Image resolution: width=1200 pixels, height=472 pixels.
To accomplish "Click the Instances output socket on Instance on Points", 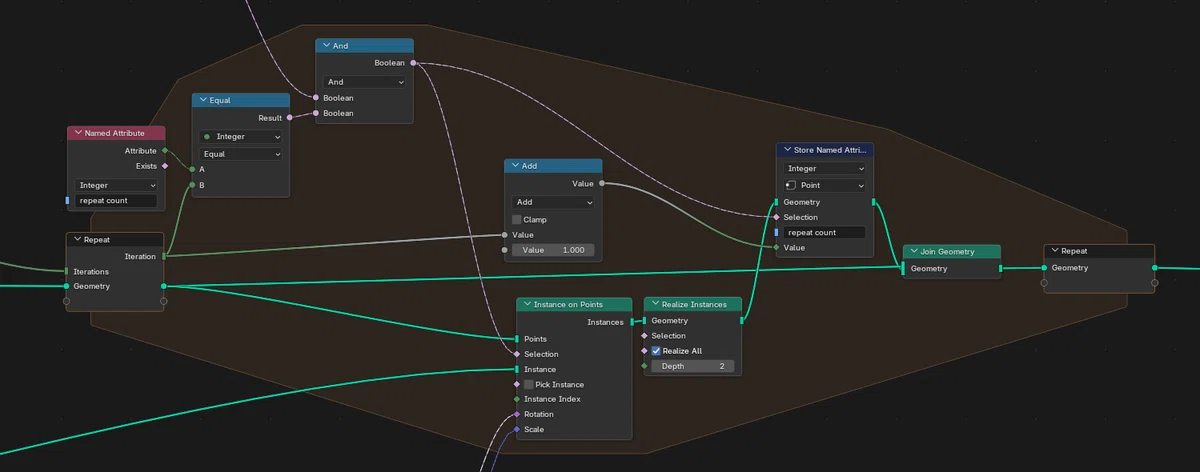I will tap(632, 322).
